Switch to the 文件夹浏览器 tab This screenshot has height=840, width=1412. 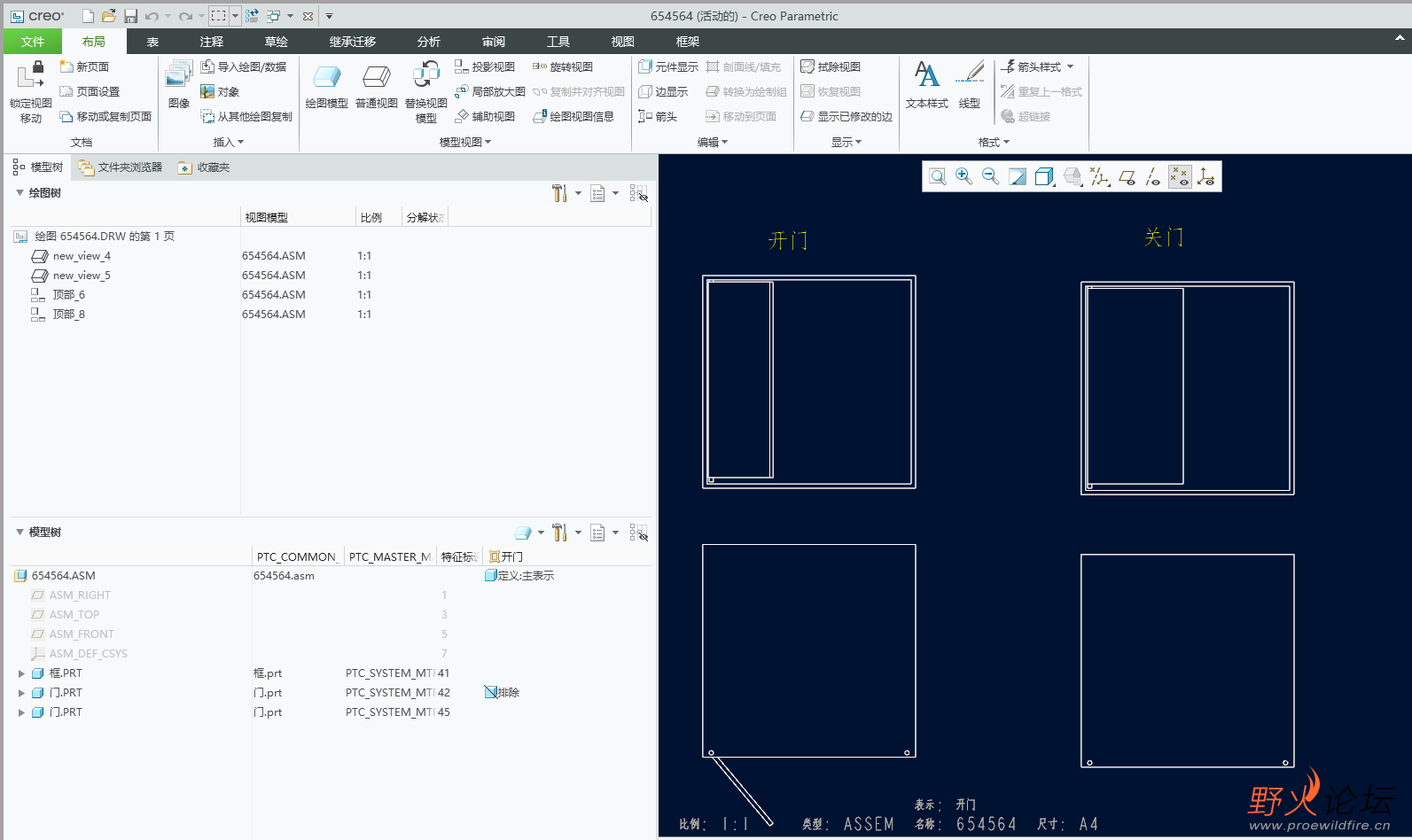[121, 167]
